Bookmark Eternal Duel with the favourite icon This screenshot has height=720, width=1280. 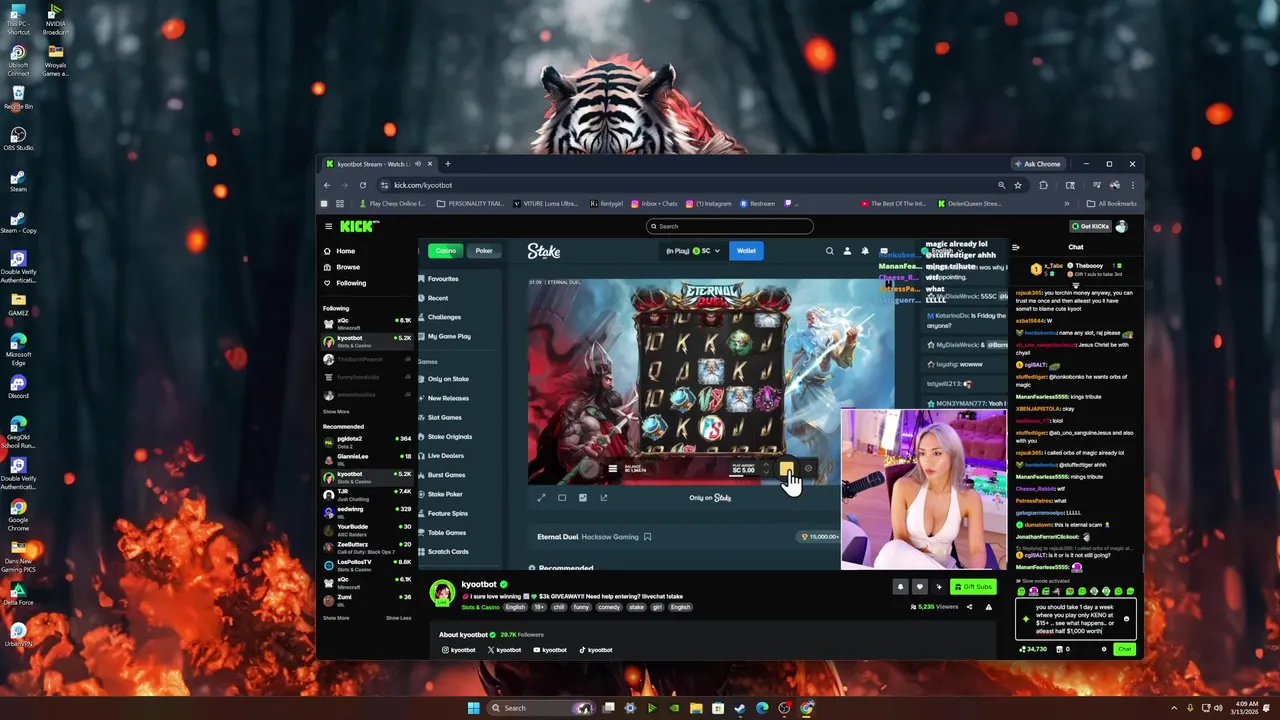[647, 537]
